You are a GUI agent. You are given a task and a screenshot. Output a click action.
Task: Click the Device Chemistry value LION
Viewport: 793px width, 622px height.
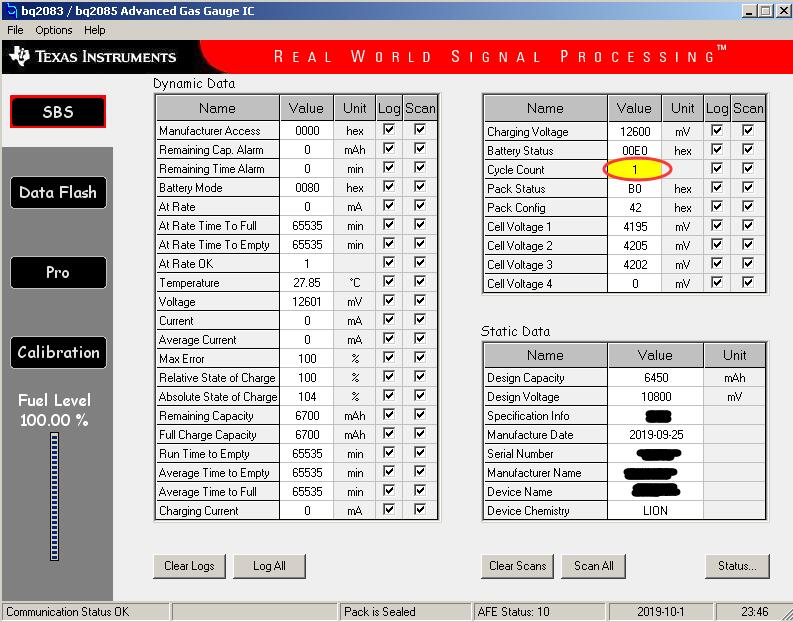pyautogui.click(x=656, y=511)
